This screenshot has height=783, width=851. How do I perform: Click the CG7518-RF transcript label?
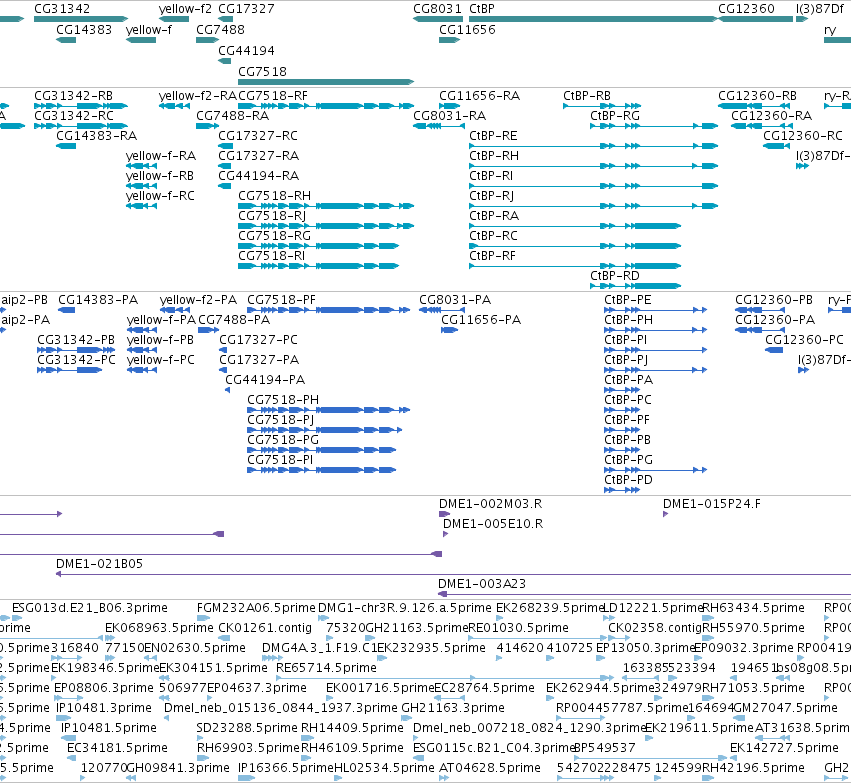(x=272, y=96)
